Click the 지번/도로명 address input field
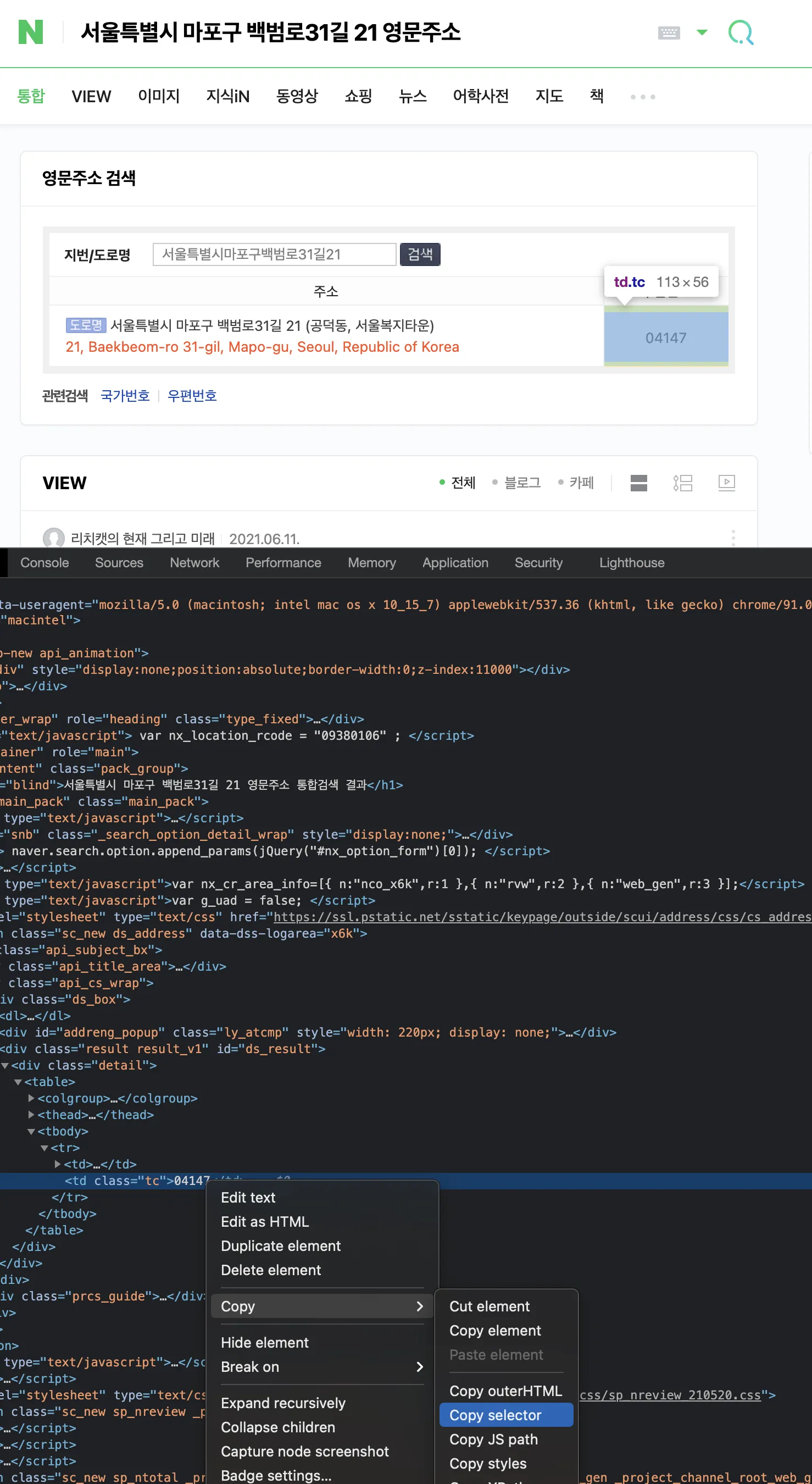The height and width of the screenshot is (1484, 812). pyautogui.click(x=275, y=254)
